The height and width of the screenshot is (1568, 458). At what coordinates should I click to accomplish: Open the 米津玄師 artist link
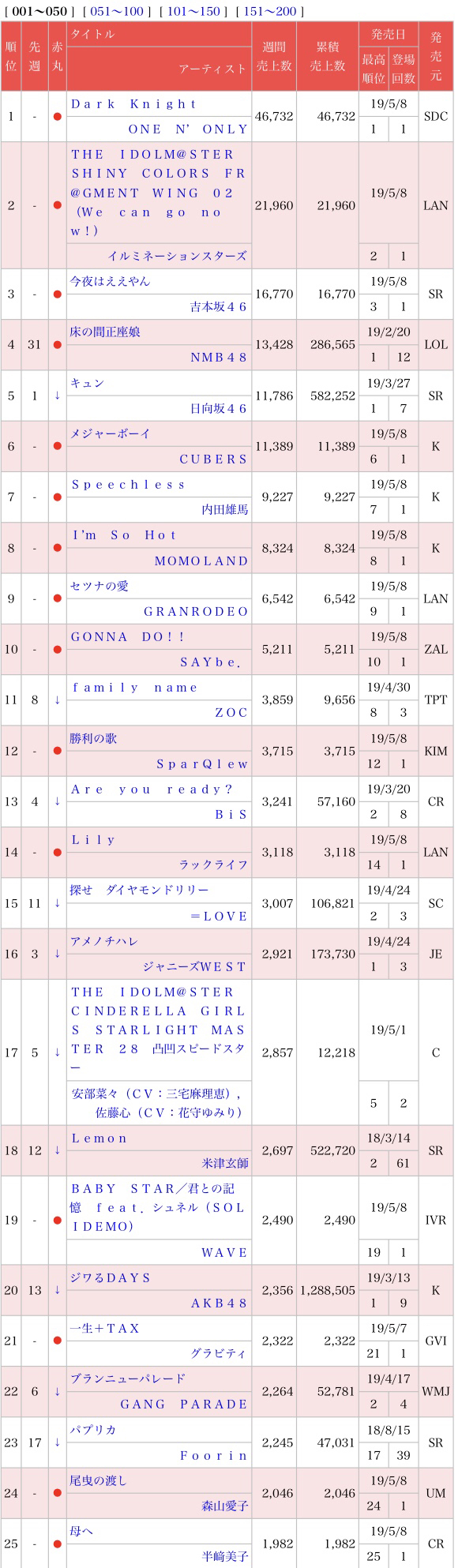pyautogui.click(x=225, y=1164)
